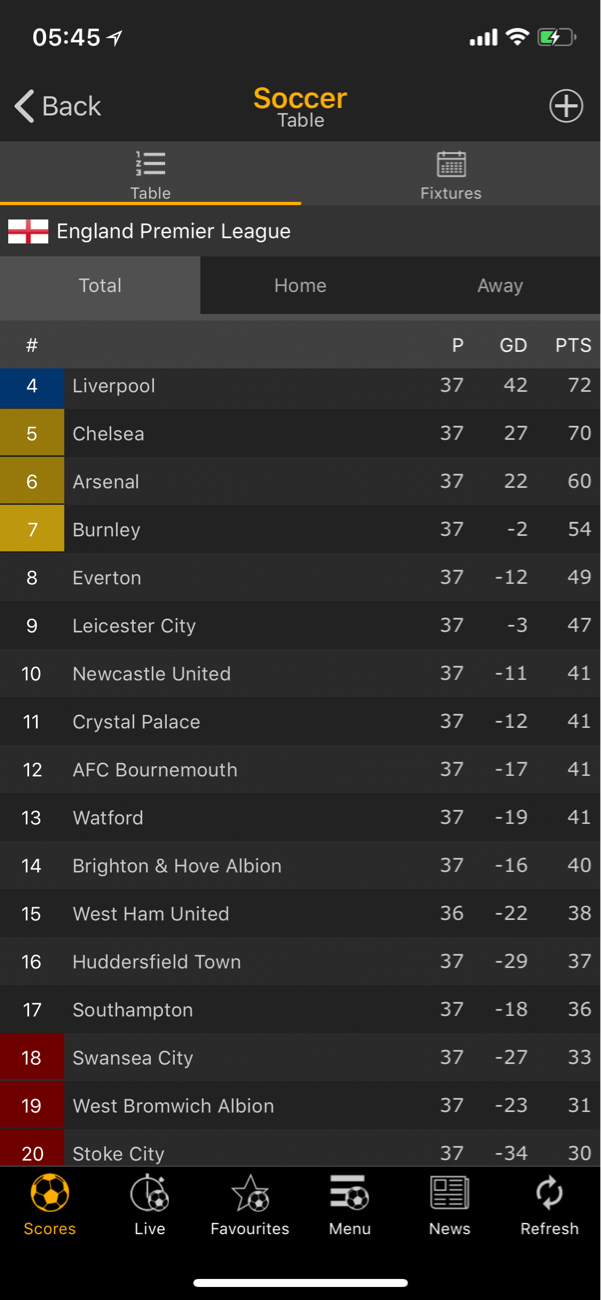This screenshot has width=601, height=1300.
Task: Tap the gold position 7 Burnley badge
Action: pyautogui.click(x=32, y=530)
